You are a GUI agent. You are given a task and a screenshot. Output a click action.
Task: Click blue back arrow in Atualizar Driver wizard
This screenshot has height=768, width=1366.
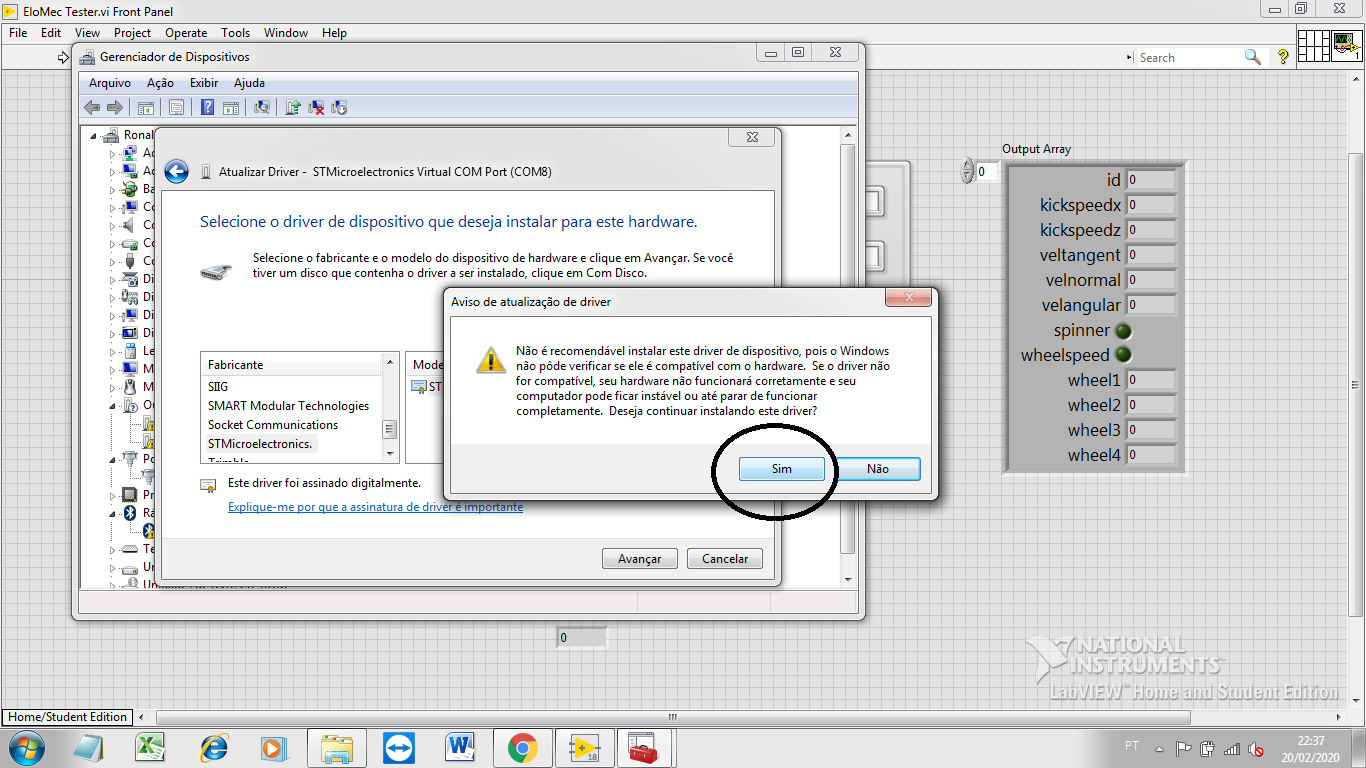176,172
